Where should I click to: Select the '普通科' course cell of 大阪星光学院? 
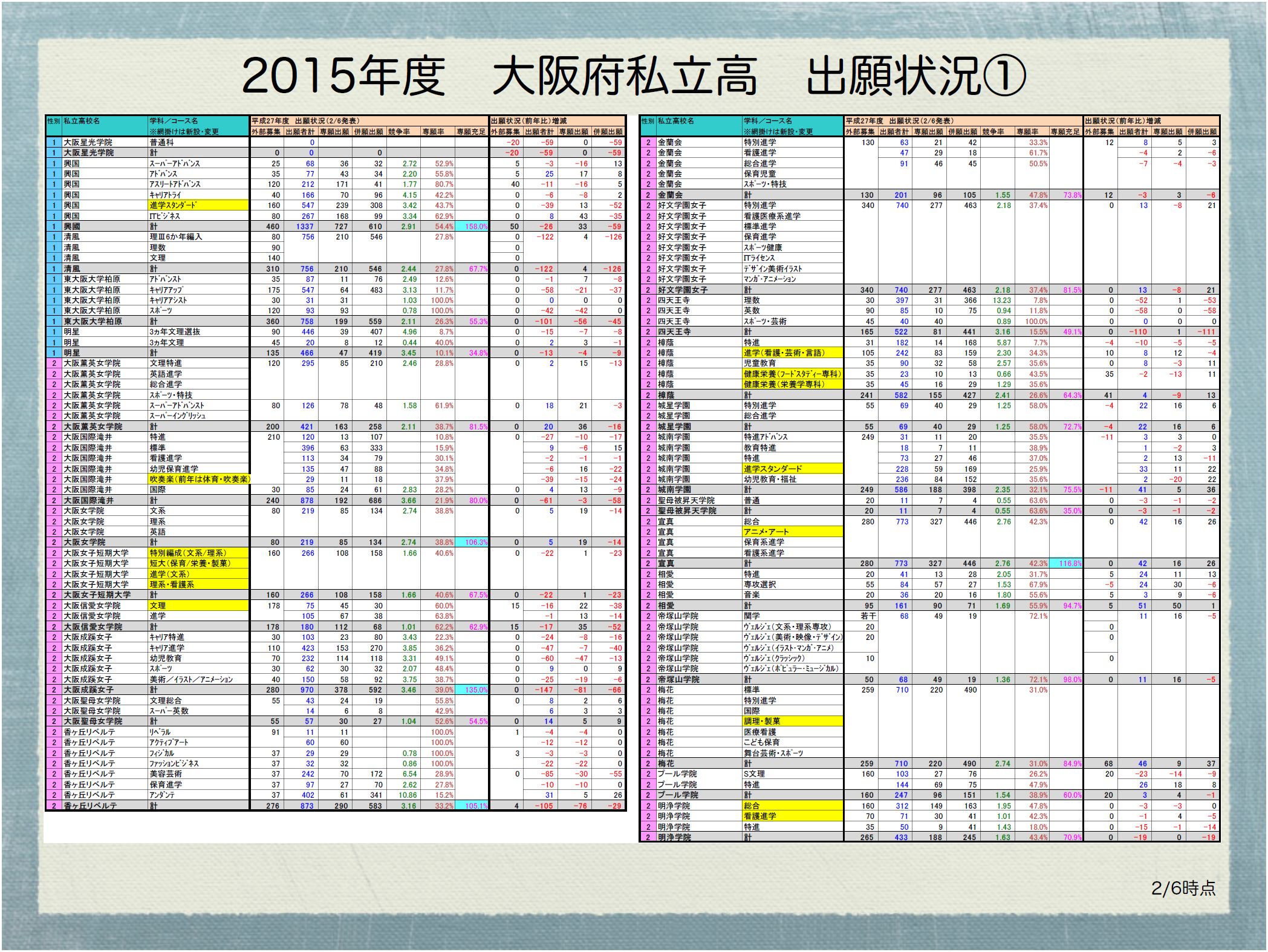click(x=199, y=142)
